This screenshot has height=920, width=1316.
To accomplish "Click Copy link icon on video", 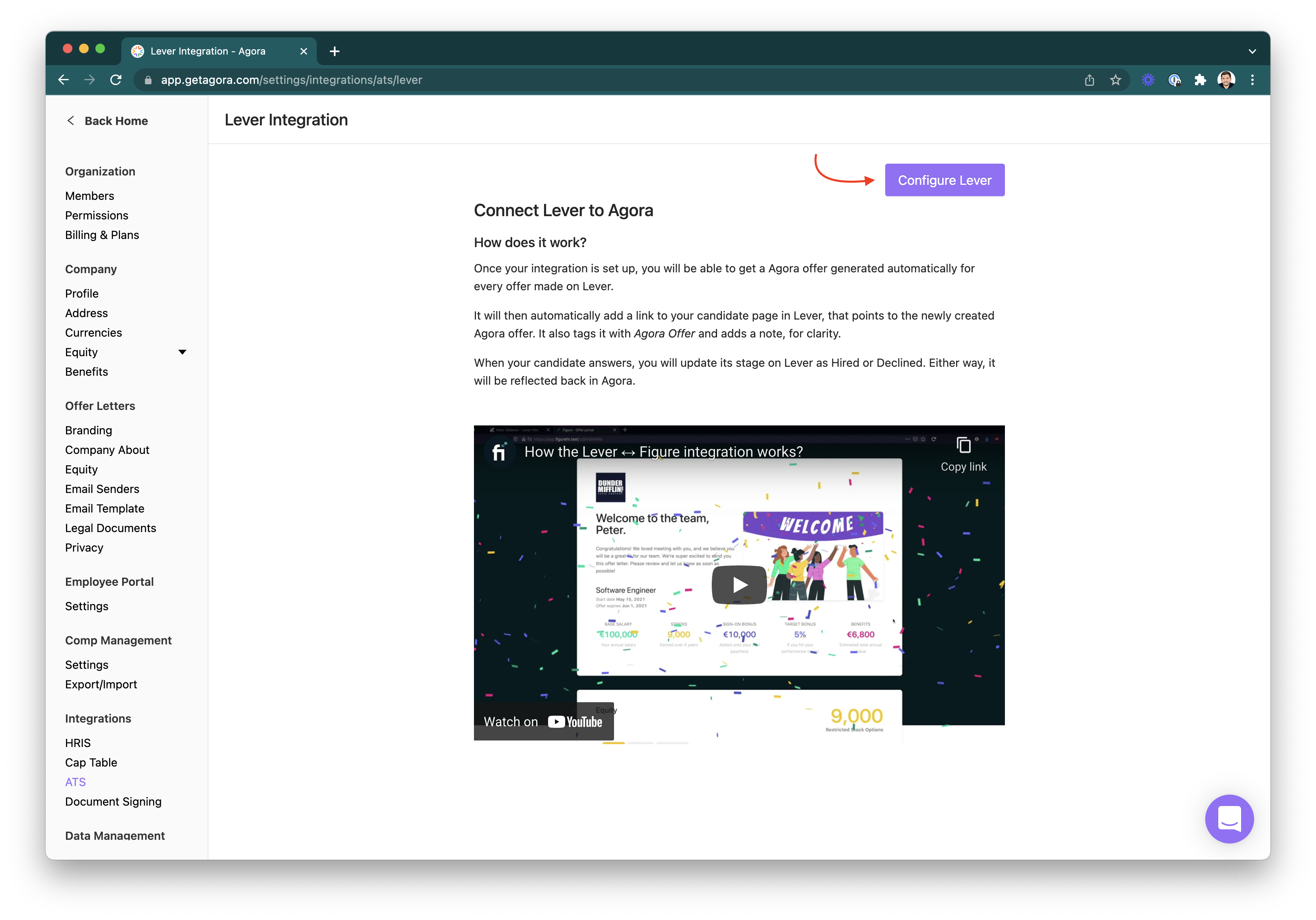I will click(x=963, y=445).
